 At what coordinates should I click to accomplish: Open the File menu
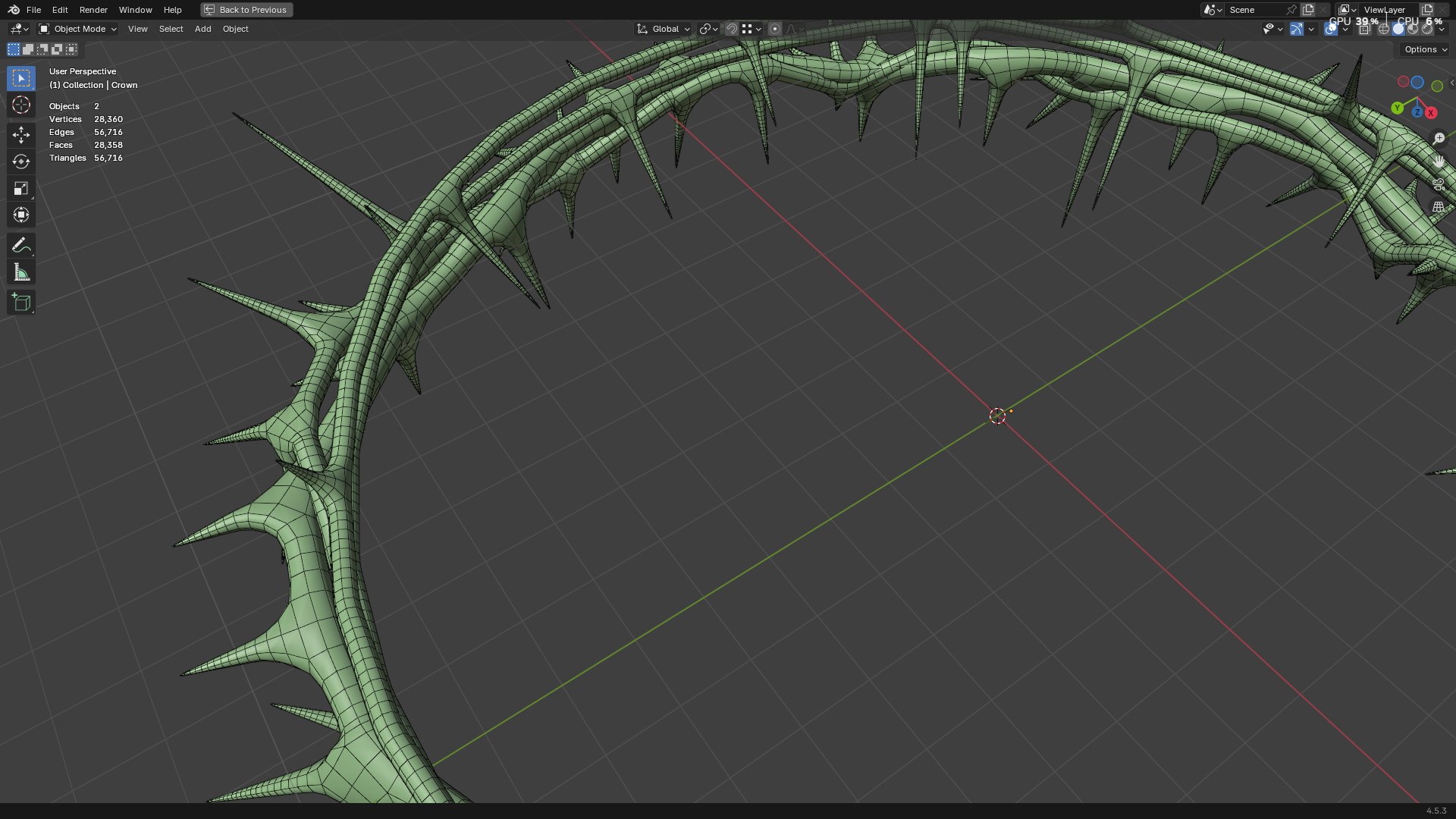33,10
